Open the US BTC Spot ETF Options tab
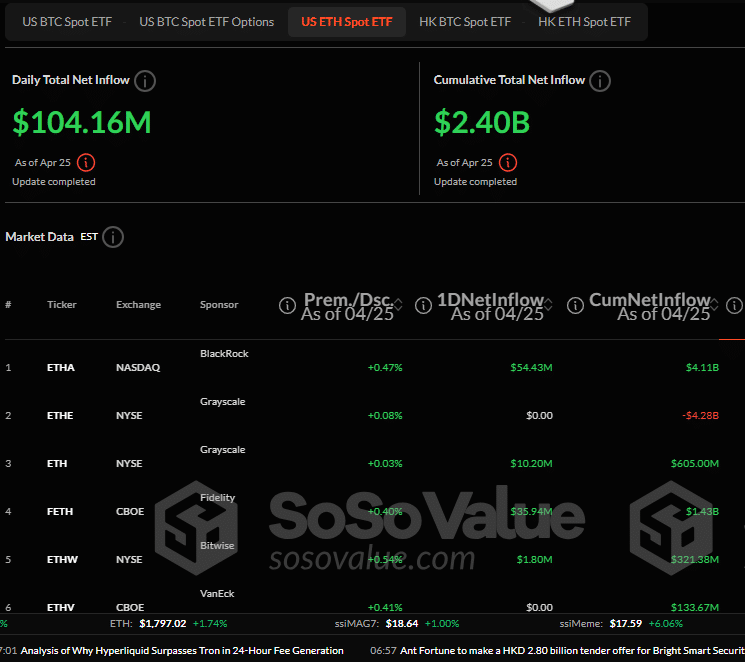 point(206,22)
